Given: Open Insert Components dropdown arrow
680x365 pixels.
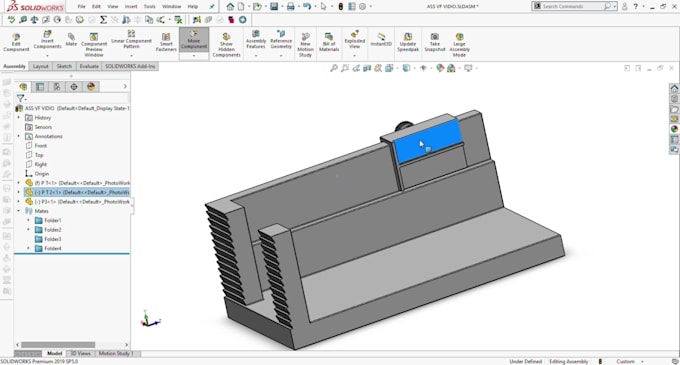Looking at the screenshot, I should click(x=47, y=55).
